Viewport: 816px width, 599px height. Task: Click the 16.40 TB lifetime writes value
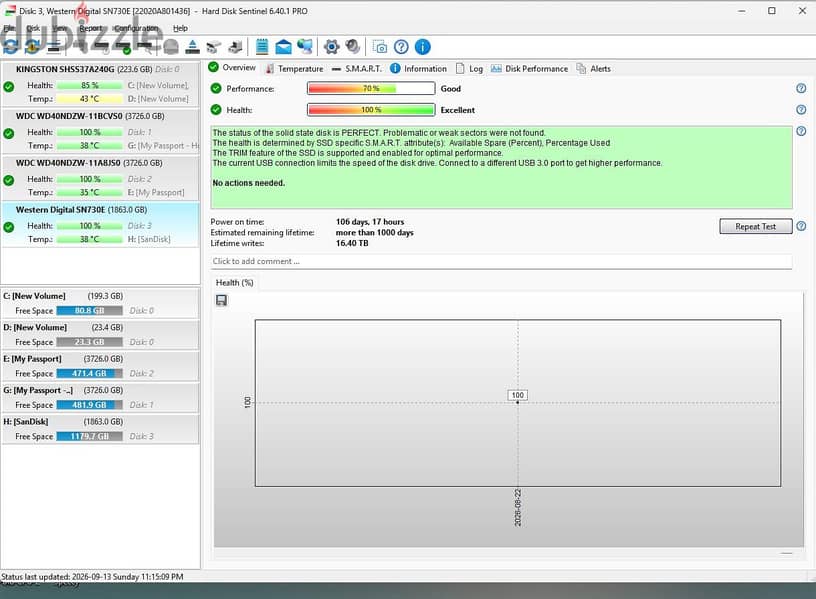click(352, 243)
